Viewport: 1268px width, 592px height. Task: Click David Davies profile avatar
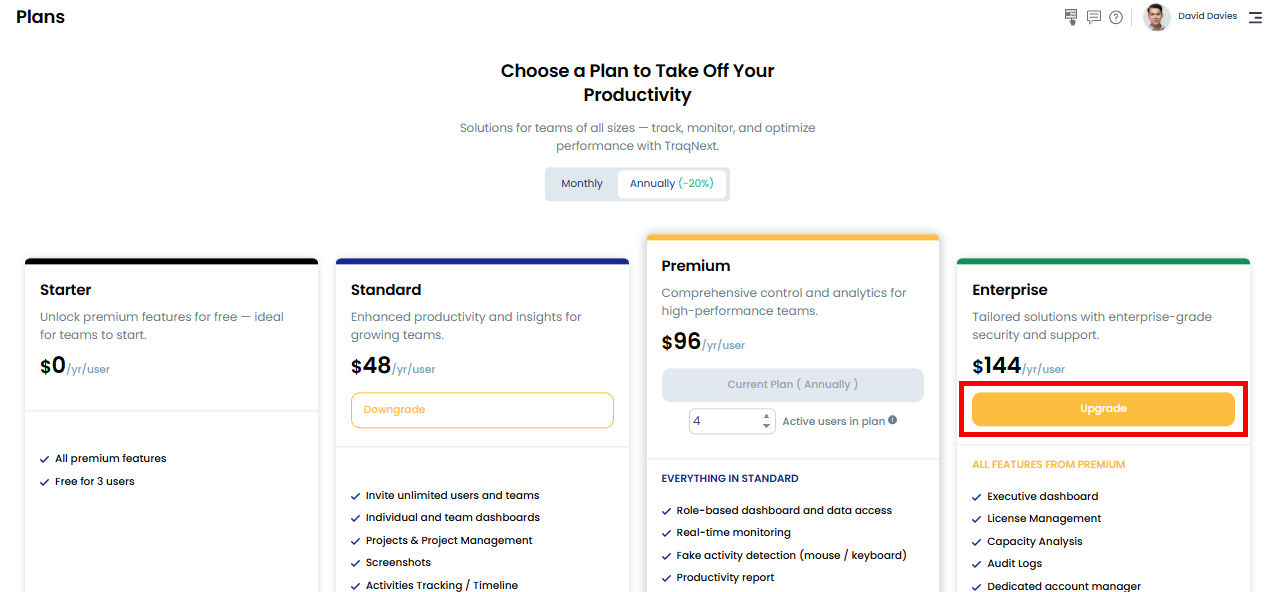click(x=1157, y=17)
